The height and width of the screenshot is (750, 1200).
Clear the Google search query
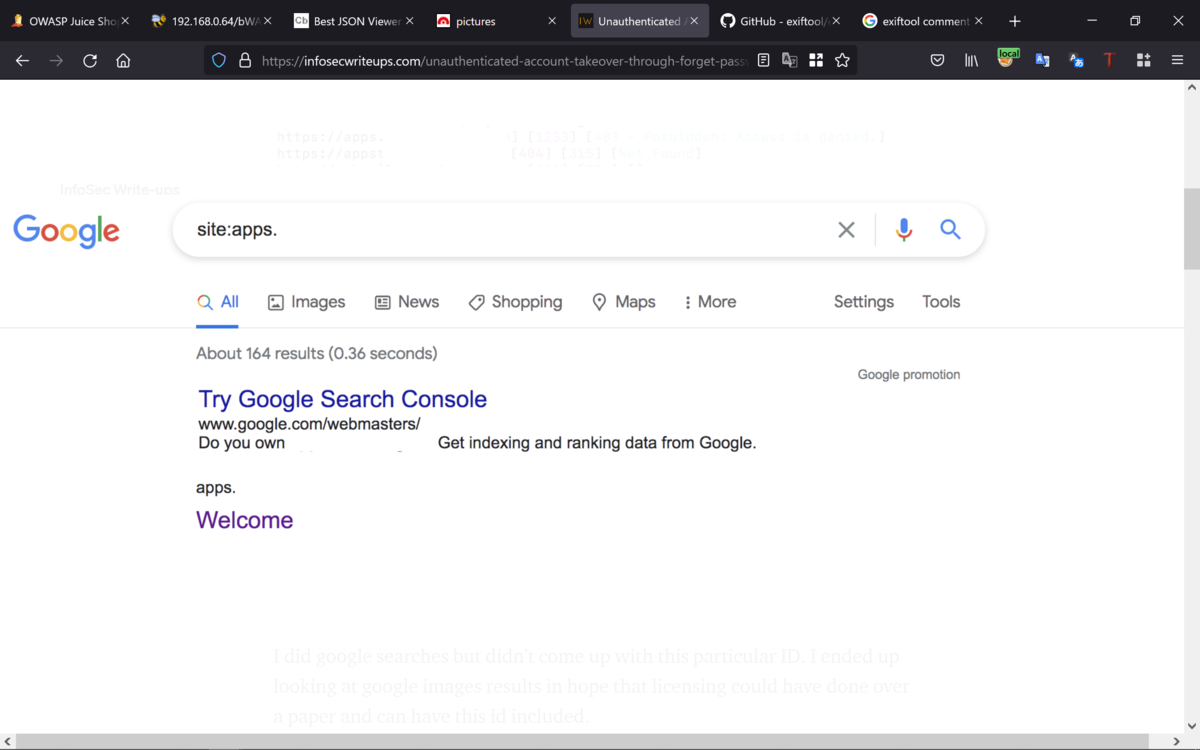click(x=846, y=230)
